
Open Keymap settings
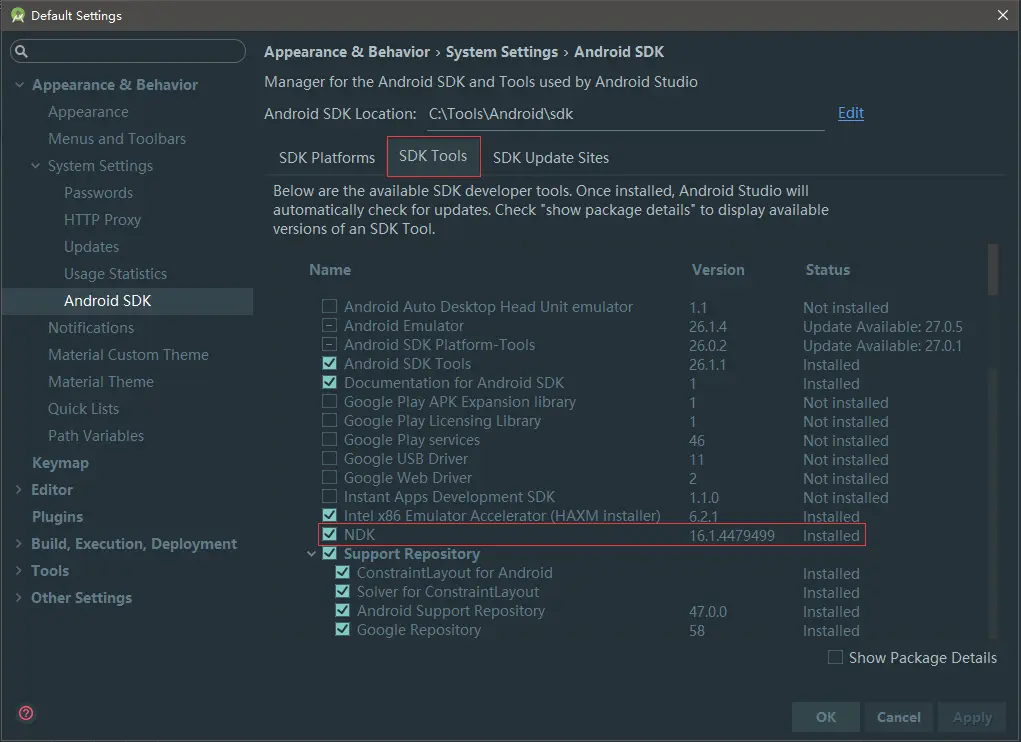[61, 463]
